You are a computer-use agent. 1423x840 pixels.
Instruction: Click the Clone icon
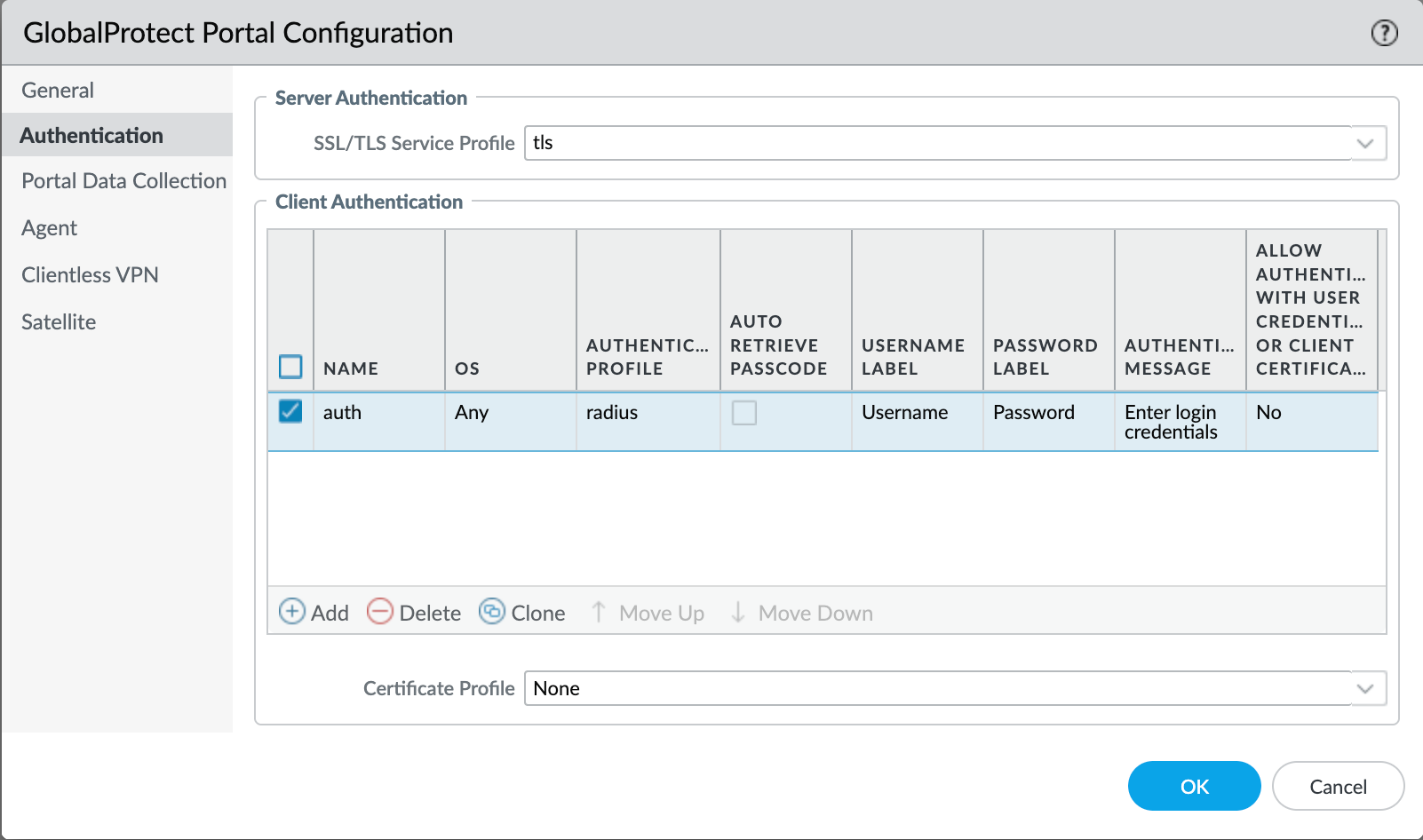(x=492, y=612)
